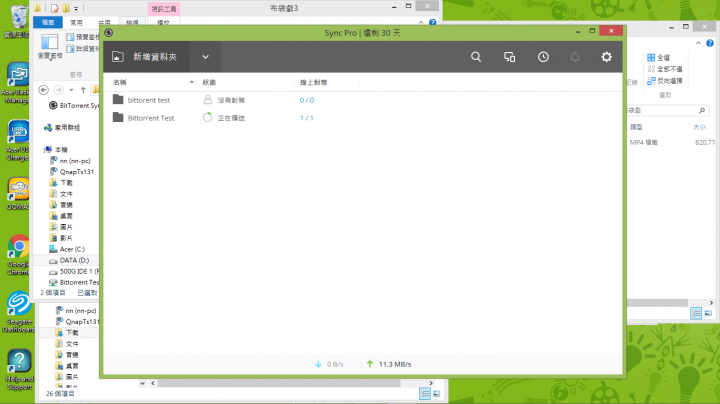Click the 0 B/s download speed indicator
720x404 pixels.
click(329, 364)
